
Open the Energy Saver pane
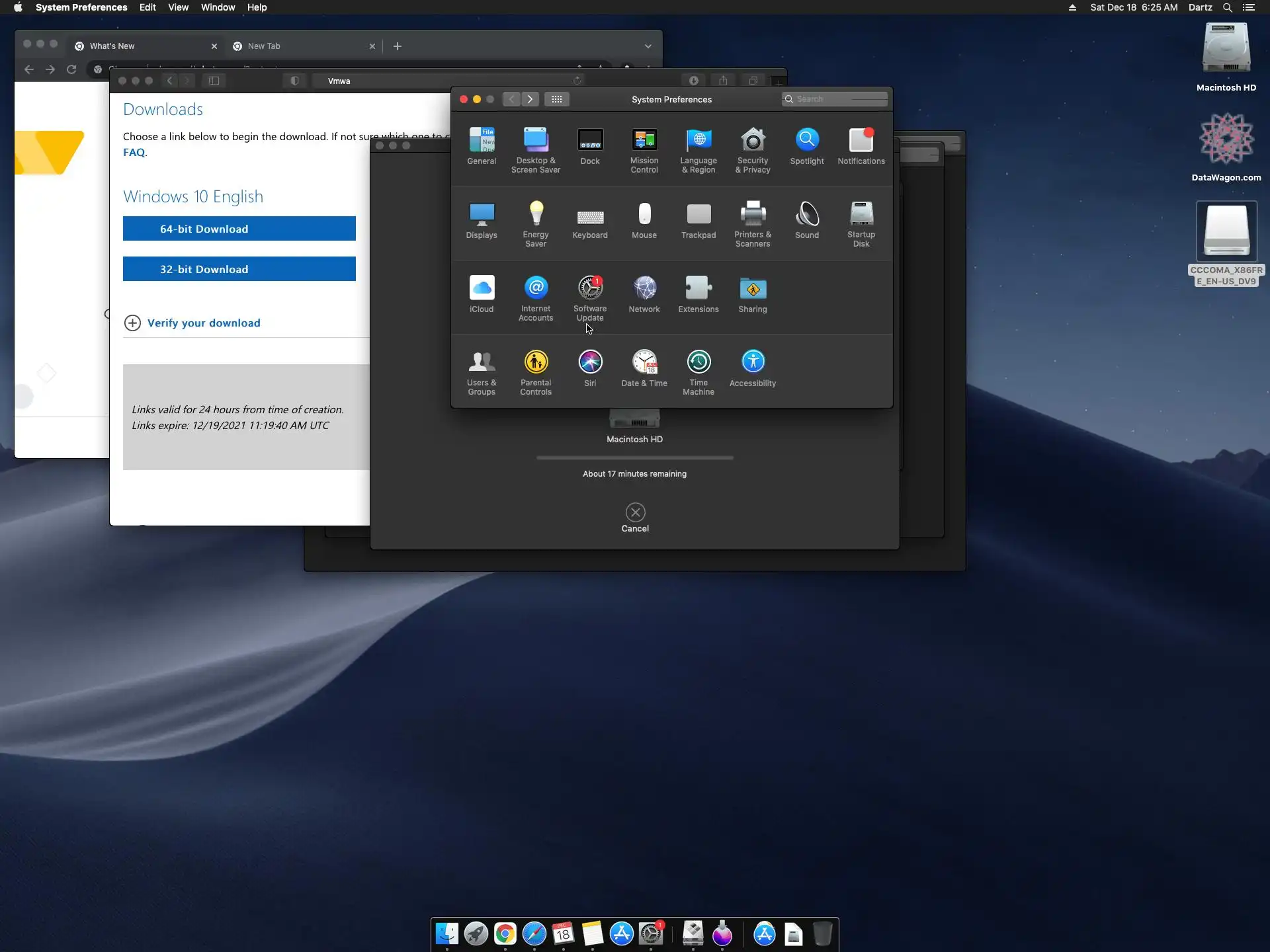pyautogui.click(x=536, y=215)
